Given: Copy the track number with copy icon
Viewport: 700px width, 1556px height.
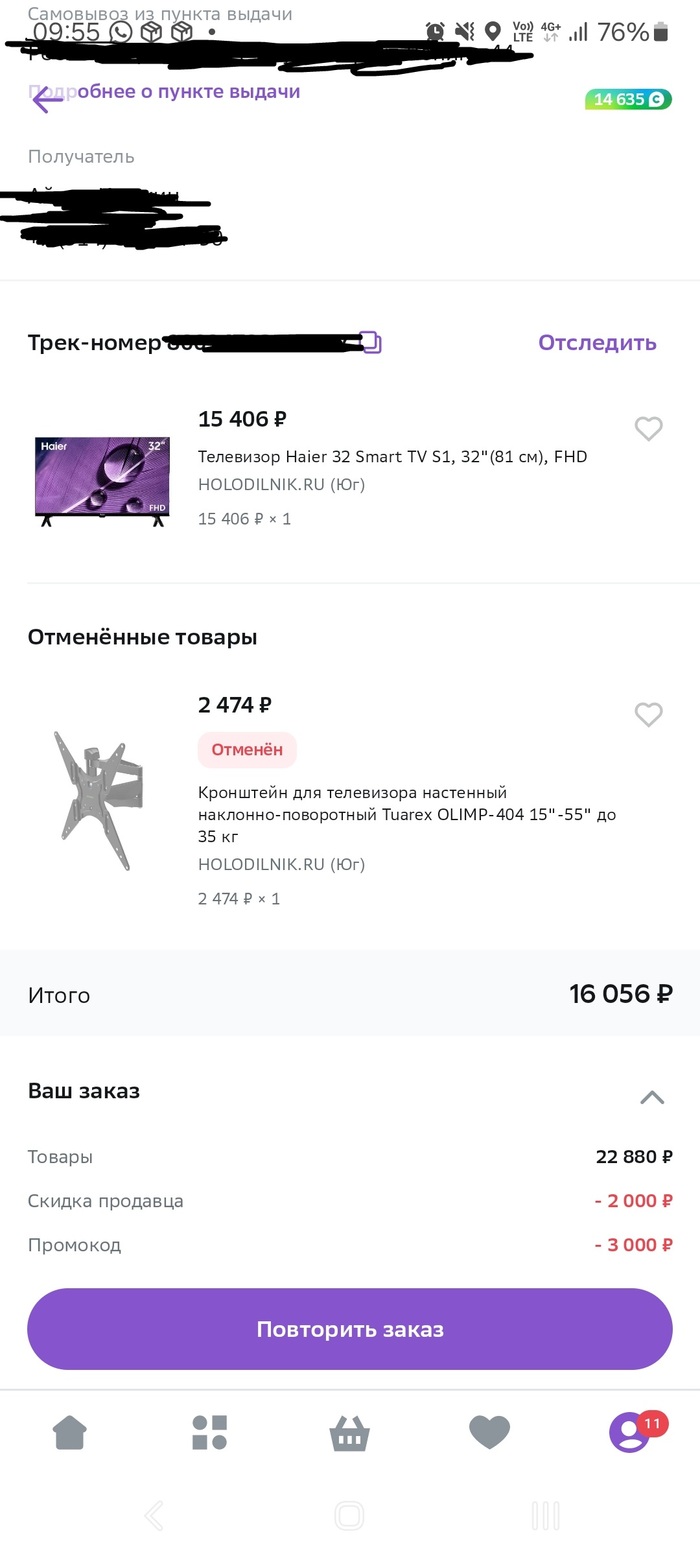Looking at the screenshot, I should [x=371, y=343].
